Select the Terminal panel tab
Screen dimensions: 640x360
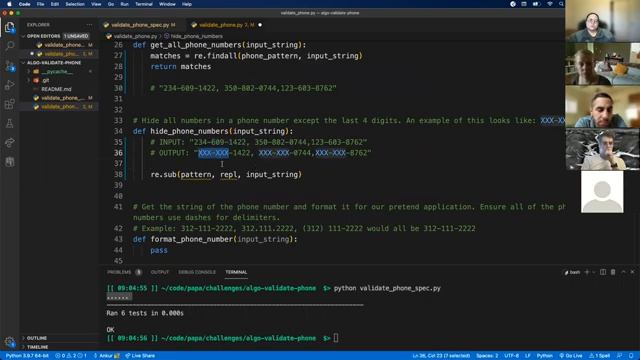point(236,272)
